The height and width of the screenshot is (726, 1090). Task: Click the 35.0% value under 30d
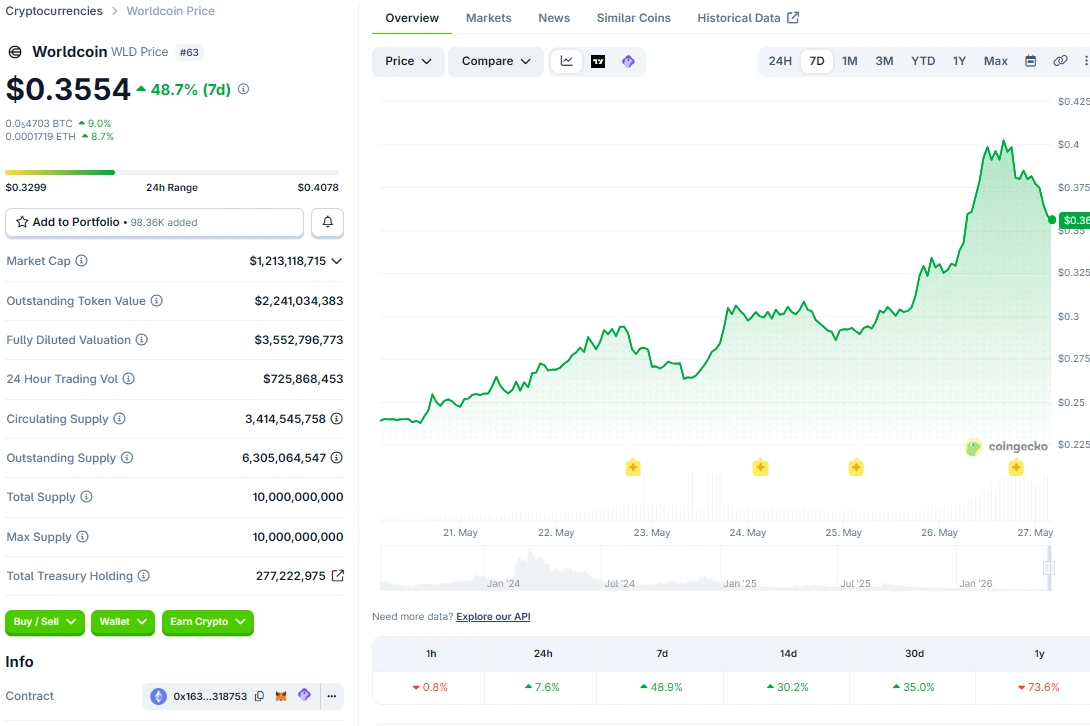tap(913, 687)
